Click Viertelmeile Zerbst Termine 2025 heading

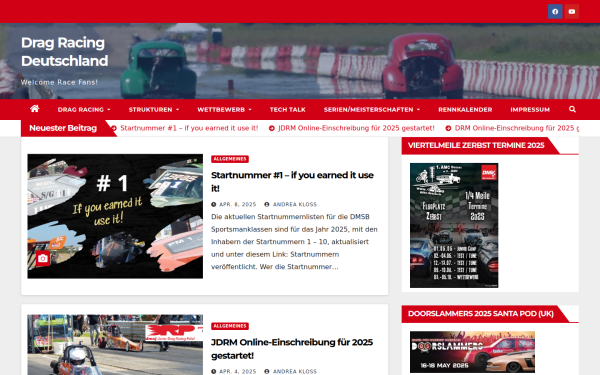pos(476,145)
